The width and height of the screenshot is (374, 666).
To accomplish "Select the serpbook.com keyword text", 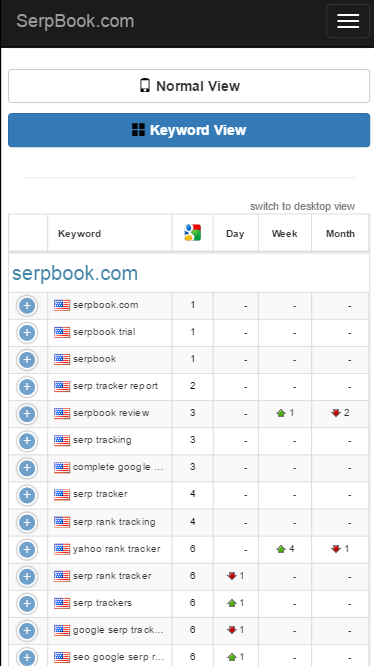I will (106, 305).
